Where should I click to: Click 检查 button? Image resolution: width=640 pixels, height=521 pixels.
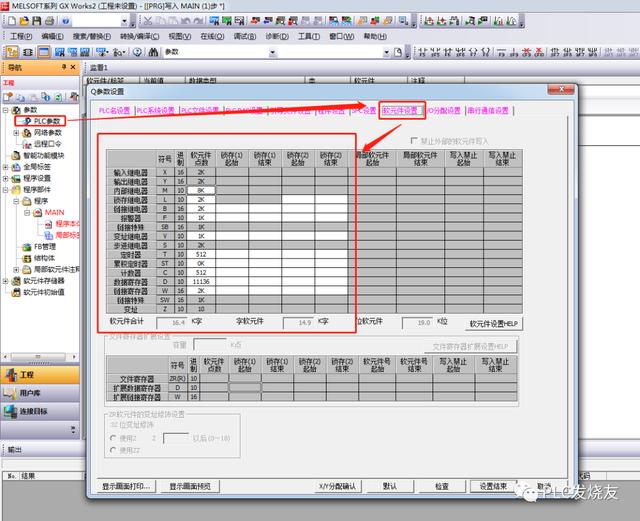(442, 486)
